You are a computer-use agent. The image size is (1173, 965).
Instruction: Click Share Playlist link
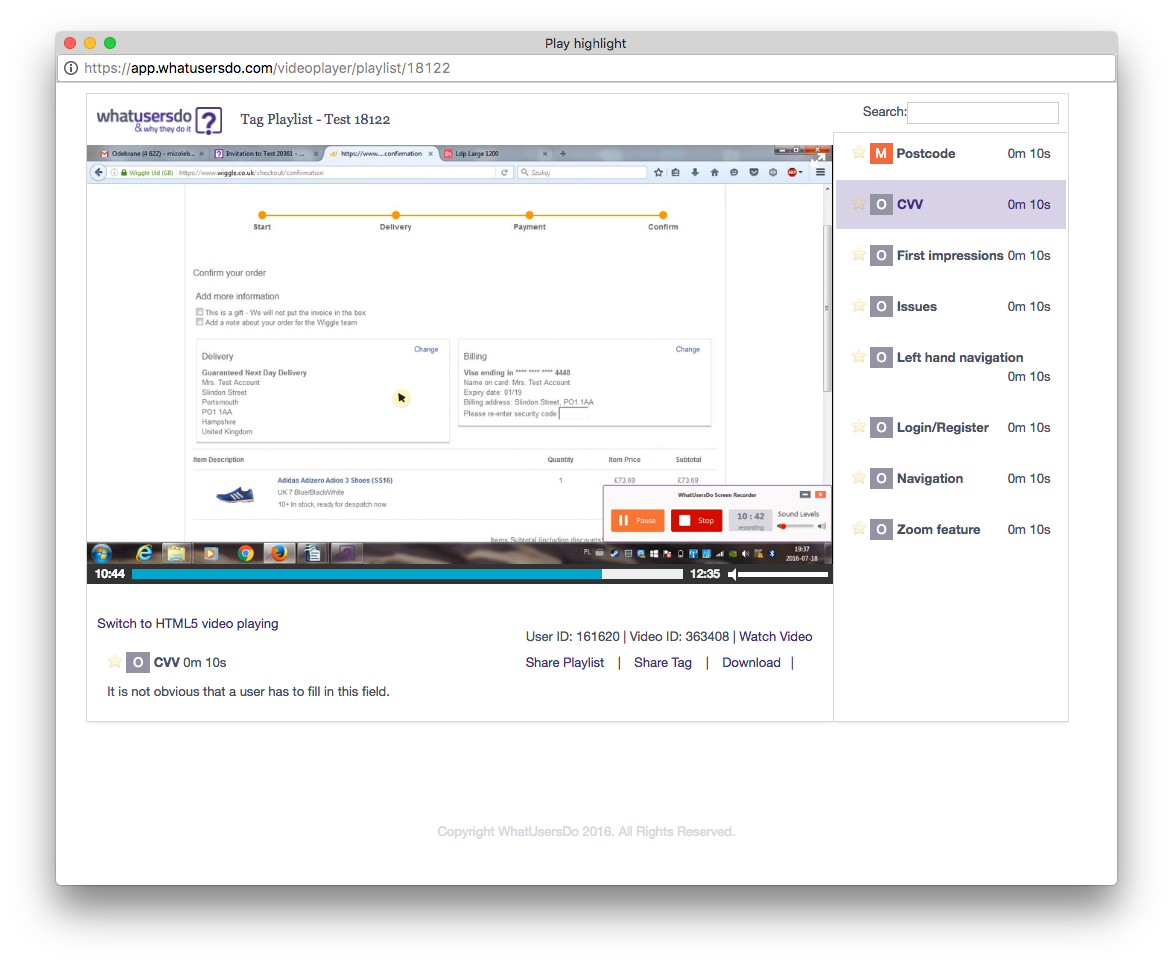[565, 662]
